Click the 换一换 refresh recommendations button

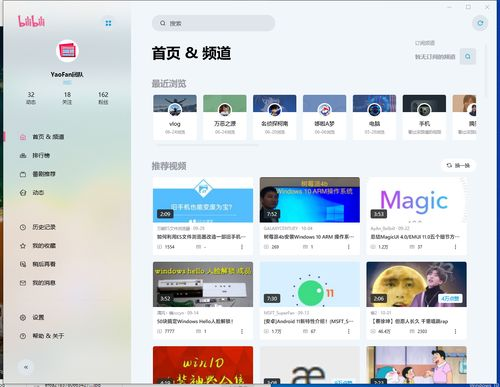click(458, 165)
